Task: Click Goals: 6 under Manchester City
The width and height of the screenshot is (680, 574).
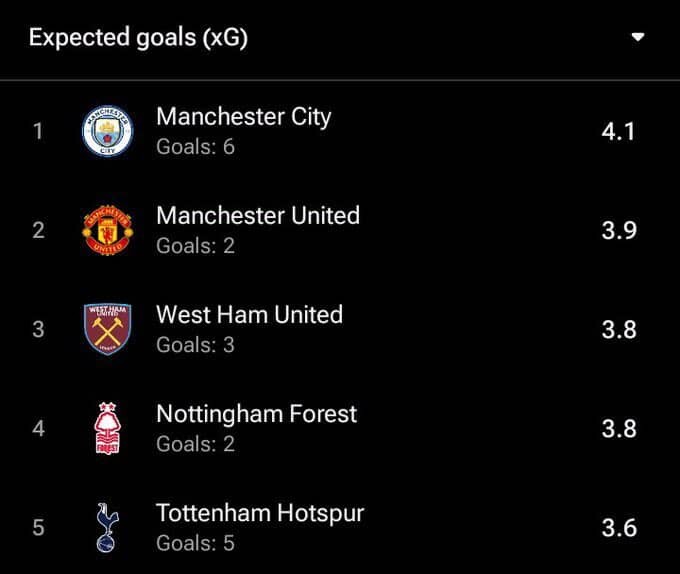Action: click(x=196, y=147)
